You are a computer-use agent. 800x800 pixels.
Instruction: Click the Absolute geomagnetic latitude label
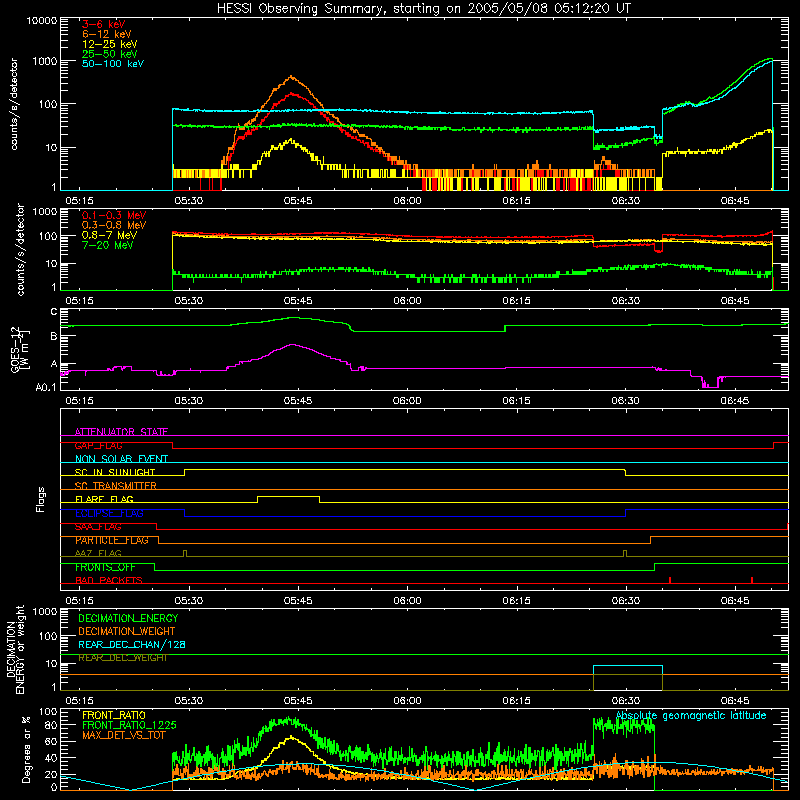tap(691, 715)
